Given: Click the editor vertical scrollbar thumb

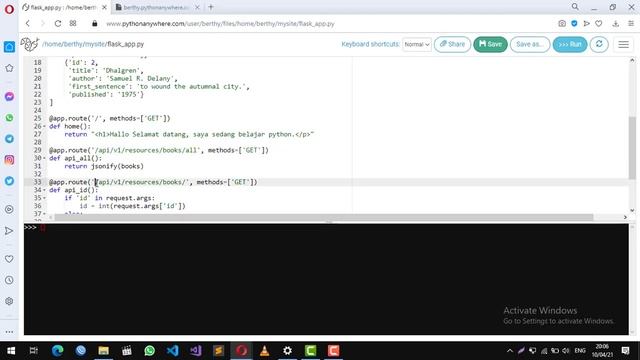Looking at the screenshot, I should pyautogui.click(x=632, y=148).
